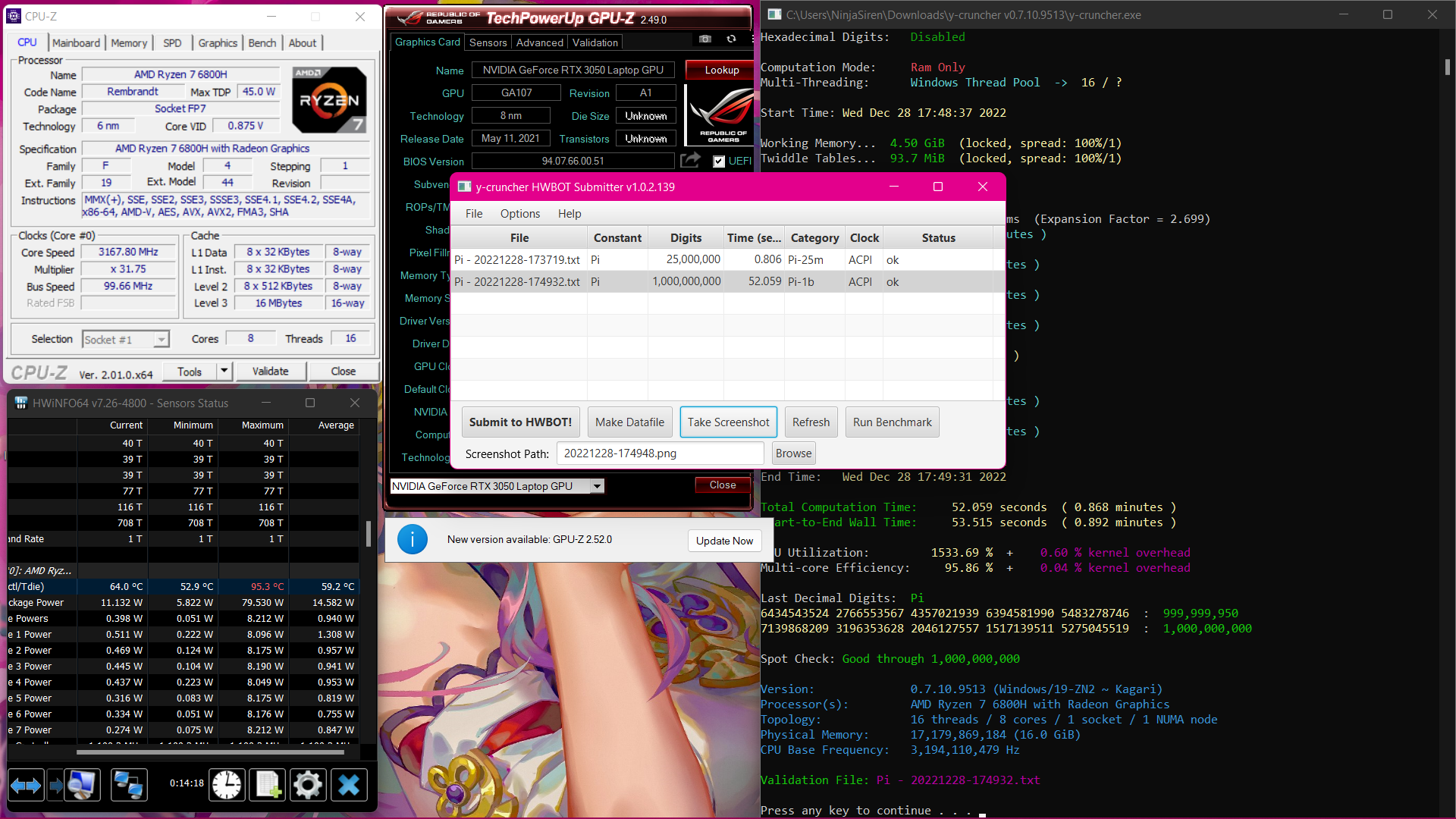Click HWiNFO expand/collapse arrows icon
Image resolution: width=1456 pixels, height=819 pixels.
pyautogui.click(x=26, y=785)
